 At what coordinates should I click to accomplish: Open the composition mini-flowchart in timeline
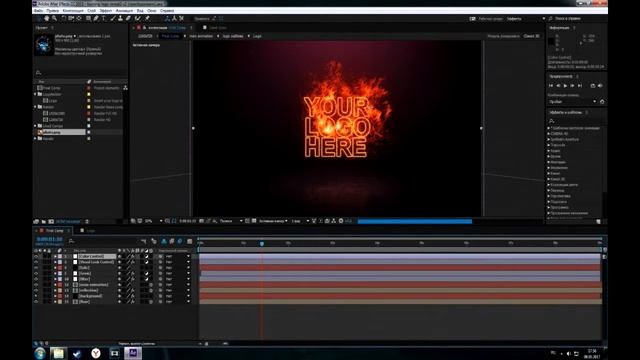coord(144,241)
